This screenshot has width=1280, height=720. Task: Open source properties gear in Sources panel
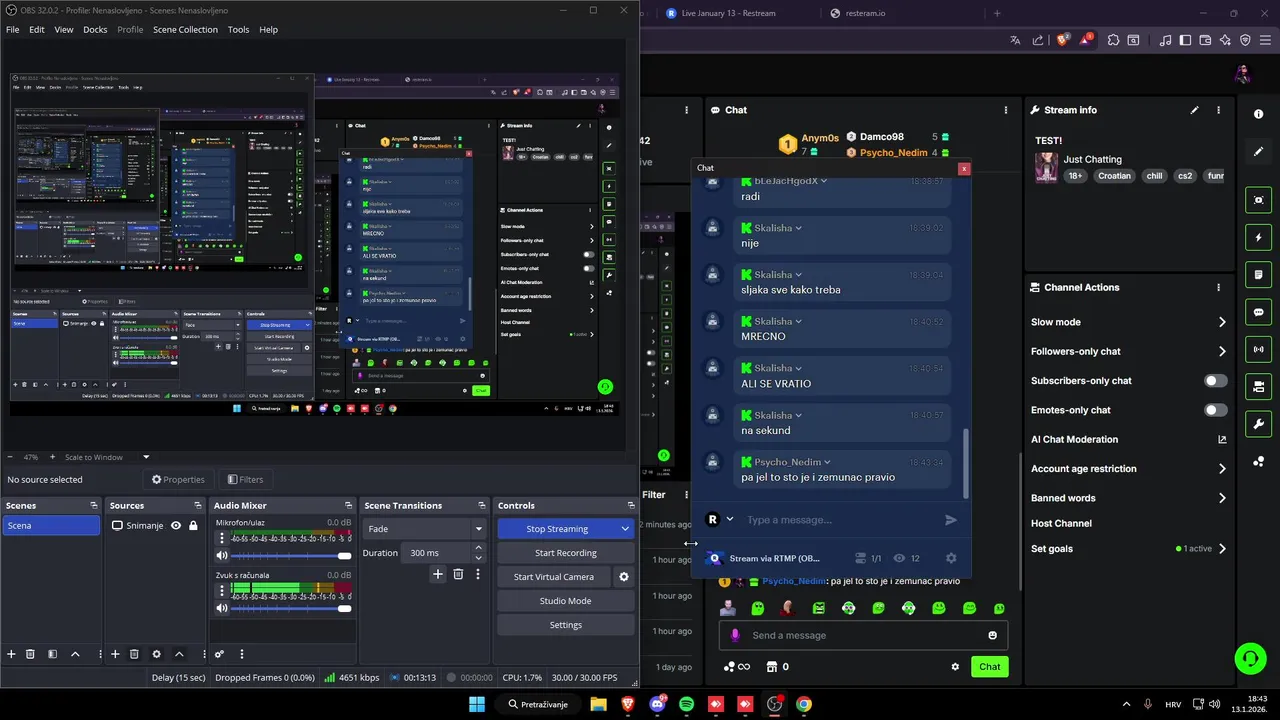156,654
